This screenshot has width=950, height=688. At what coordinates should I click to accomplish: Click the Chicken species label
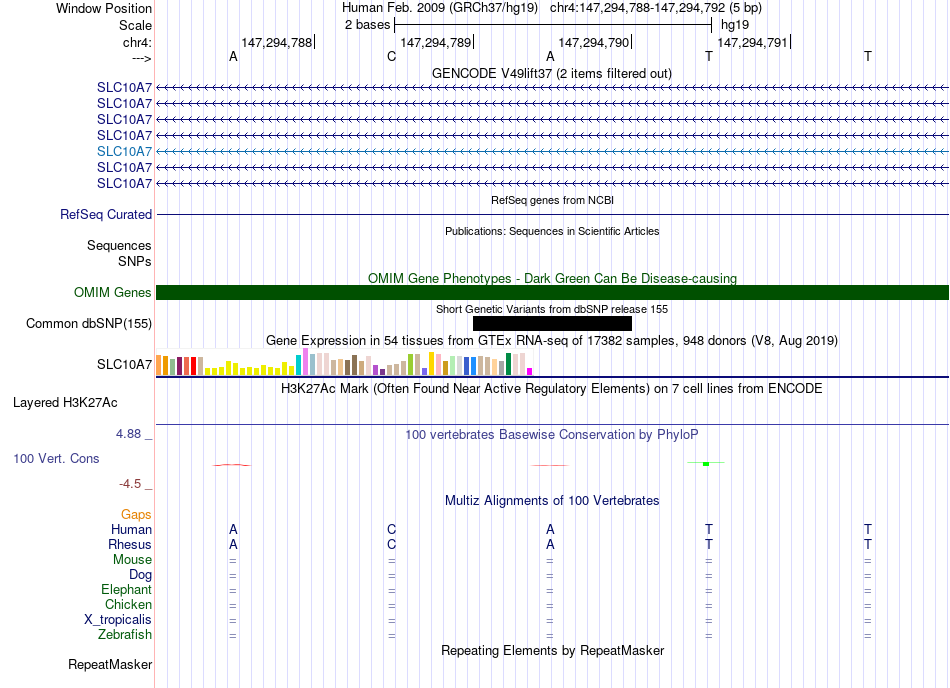click(x=128, y=604)
